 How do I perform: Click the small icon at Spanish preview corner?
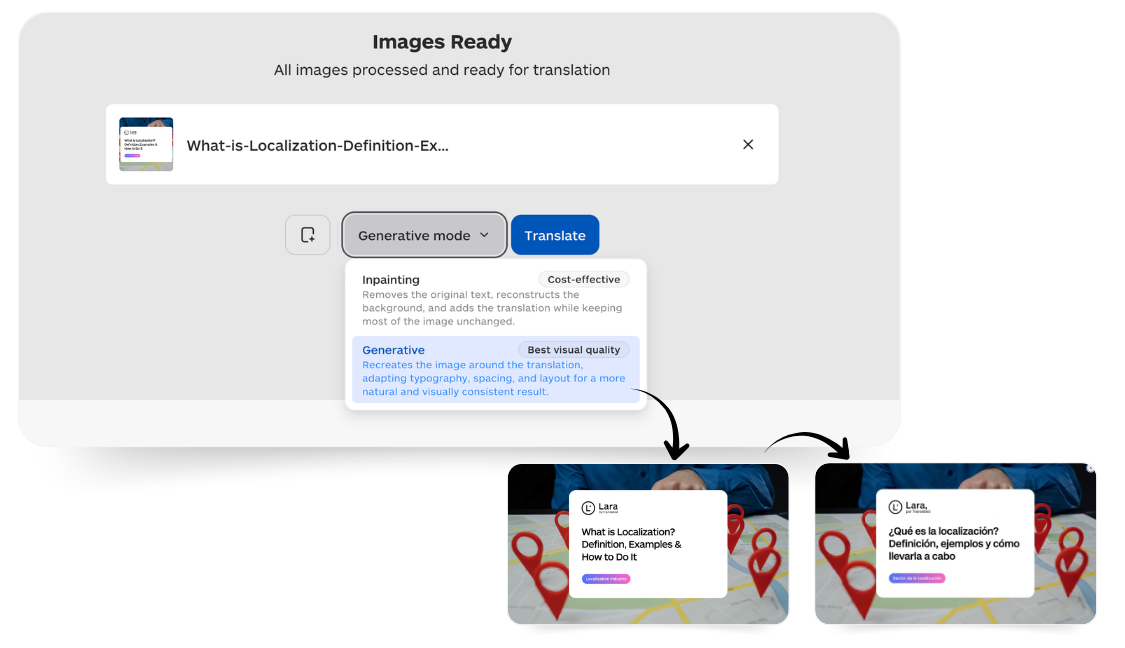(x=1091, y=468)
